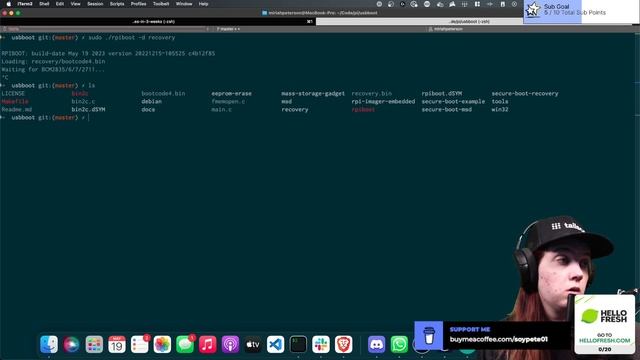
Task: Open Launchpad in the dock
Action: [x=94, y=344]
